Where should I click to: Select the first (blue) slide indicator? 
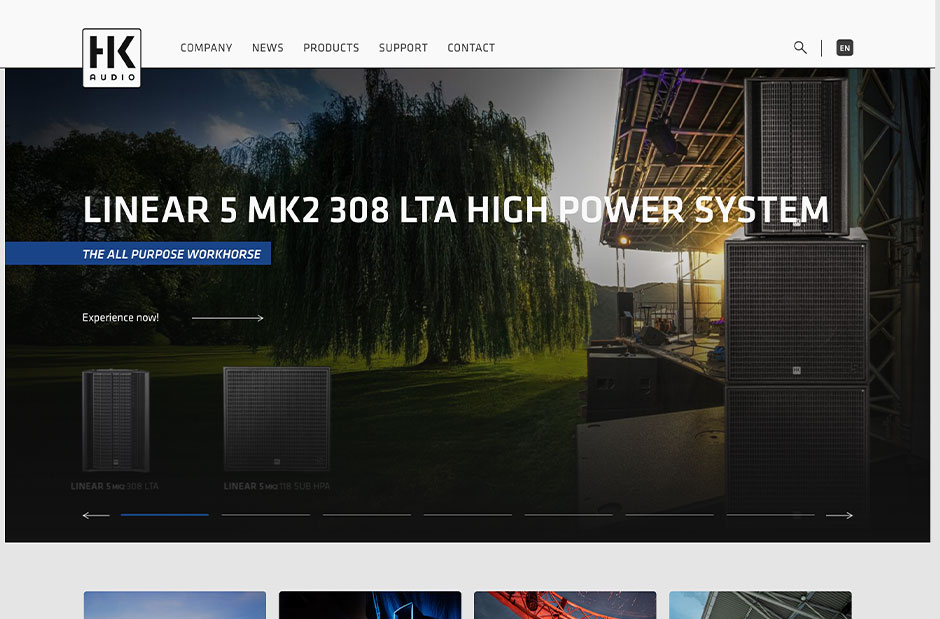(165, 515)
